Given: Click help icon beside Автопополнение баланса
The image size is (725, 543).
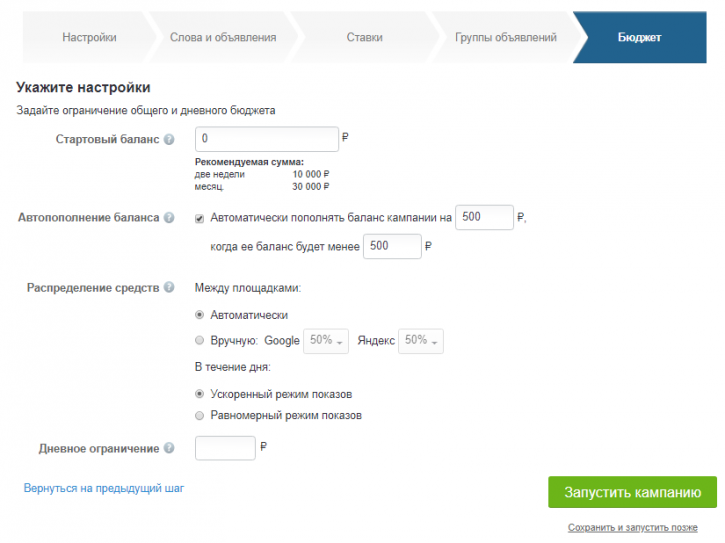Looking at the screenshot, I should tap(169, 217).
